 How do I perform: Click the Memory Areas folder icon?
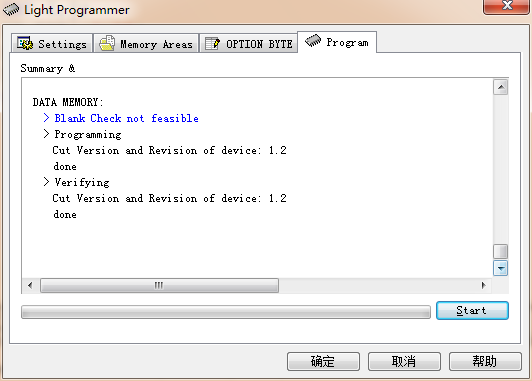(107, 43)
